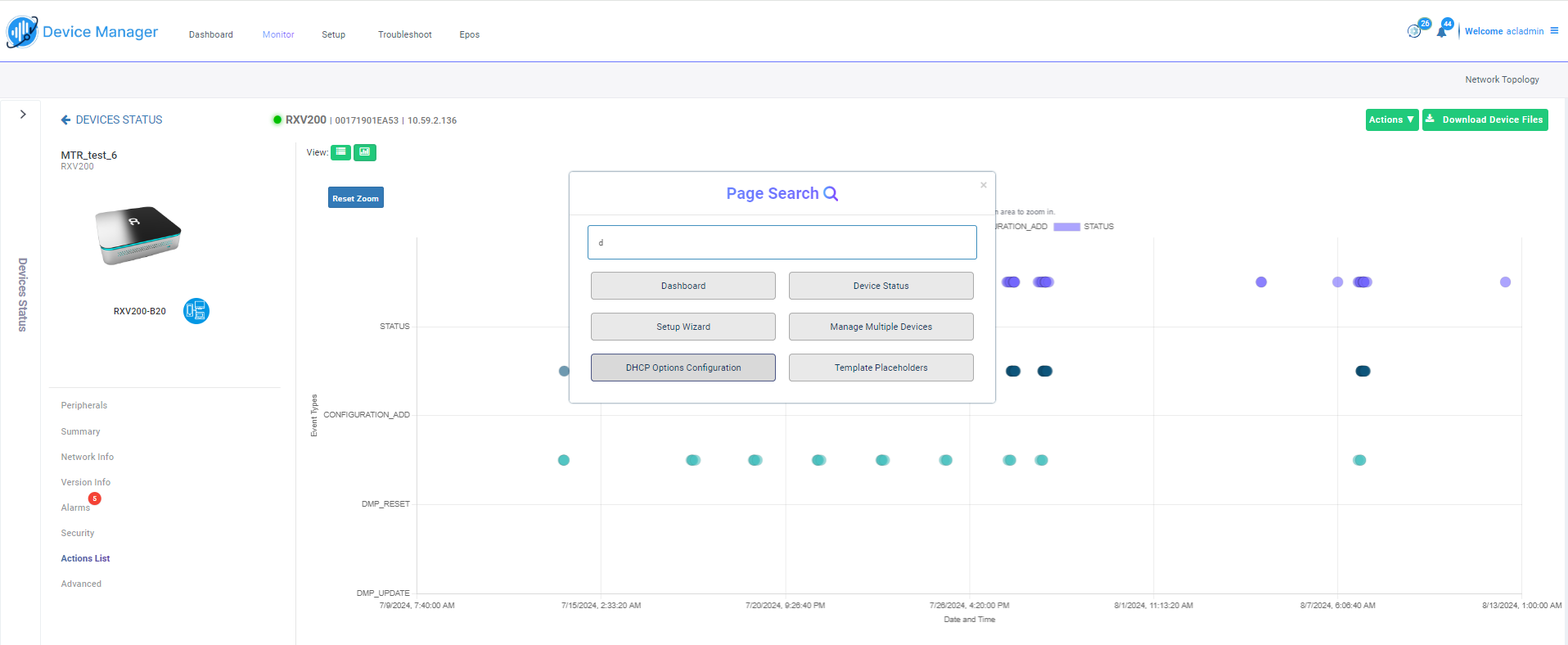This screenshot has height=645, width=1568.
Task: Expand the left Devices Status sidebar chevron
Action: [x=23, y=115]
